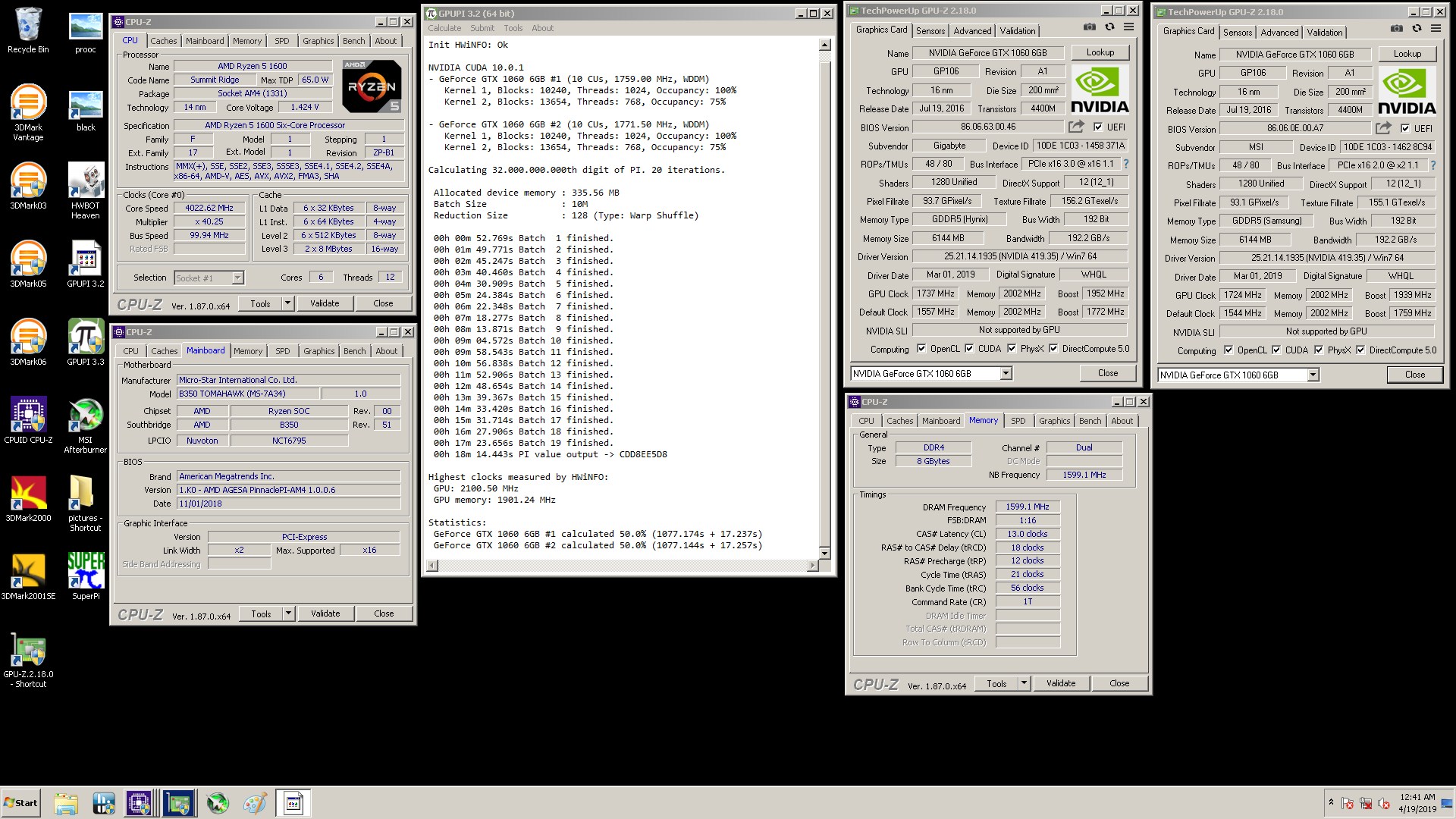Image resolution: width=1456 pixels, height=819 pixels.
Task: Open the GPU selector dropdown in the left GPU-Z window
Action: click(x=1006, y=373)
